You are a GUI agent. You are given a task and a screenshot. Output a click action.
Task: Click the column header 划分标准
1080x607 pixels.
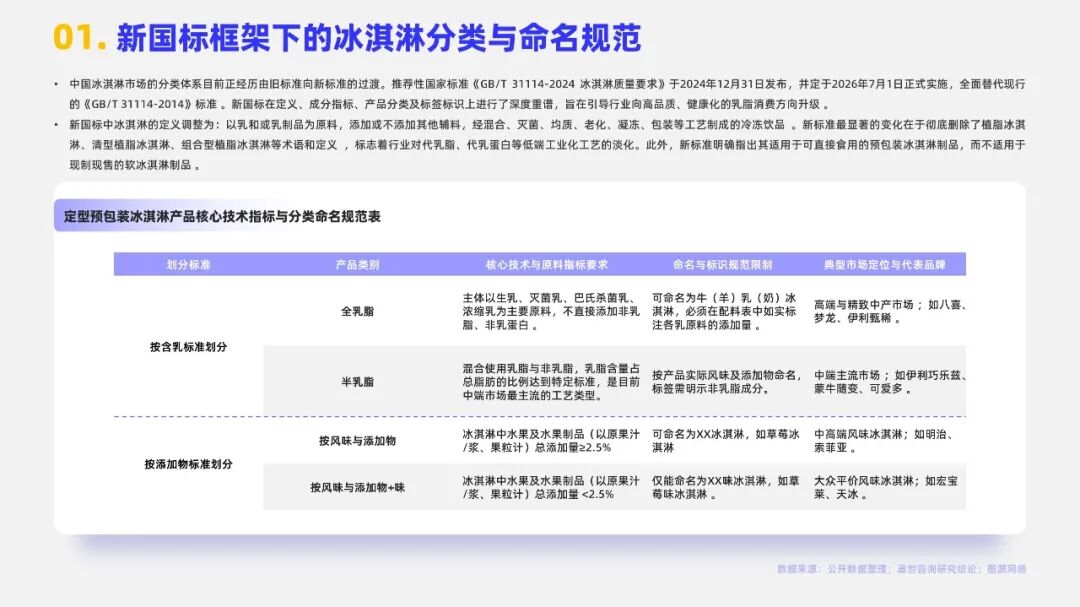pyautogui.click(x=188, y=265)
